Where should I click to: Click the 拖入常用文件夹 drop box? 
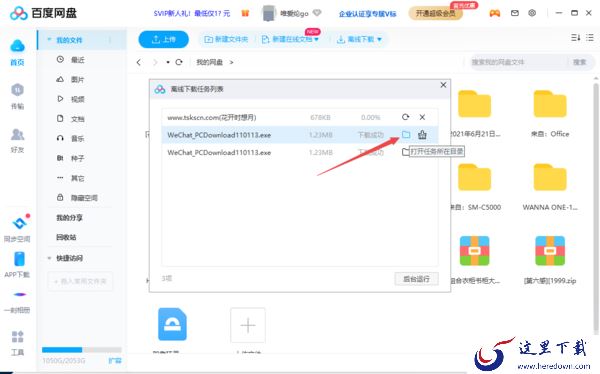80,281
